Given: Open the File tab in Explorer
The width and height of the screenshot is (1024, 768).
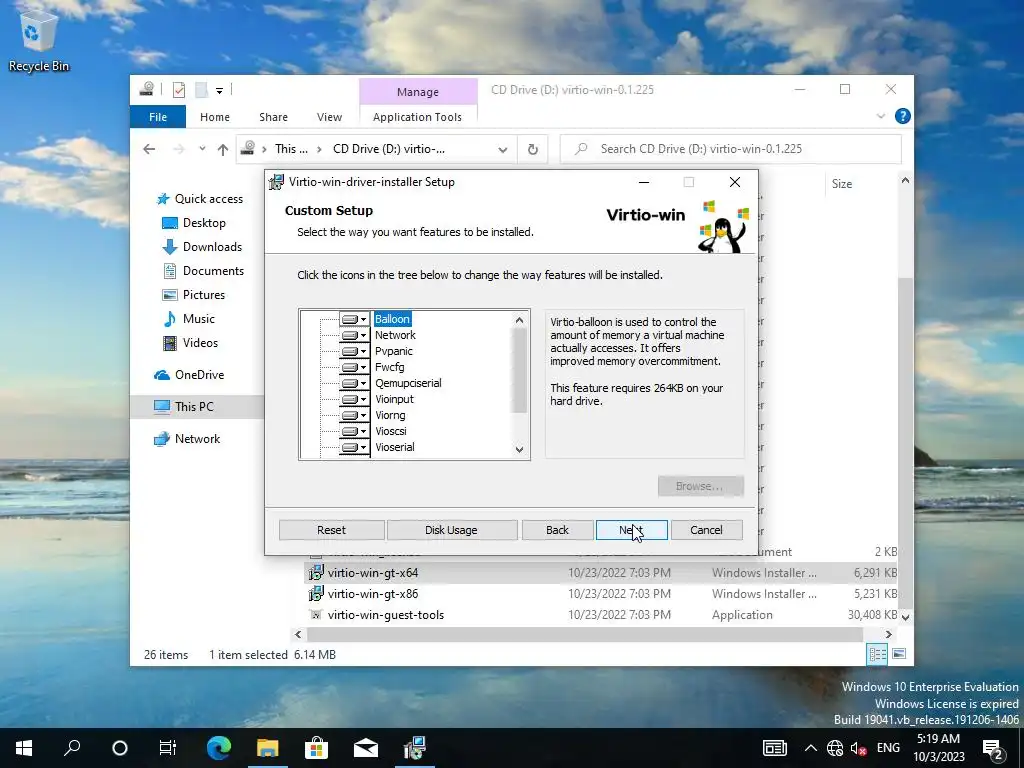Looking at the screenshot, I should pyautogui.click(x=158, y=117).
